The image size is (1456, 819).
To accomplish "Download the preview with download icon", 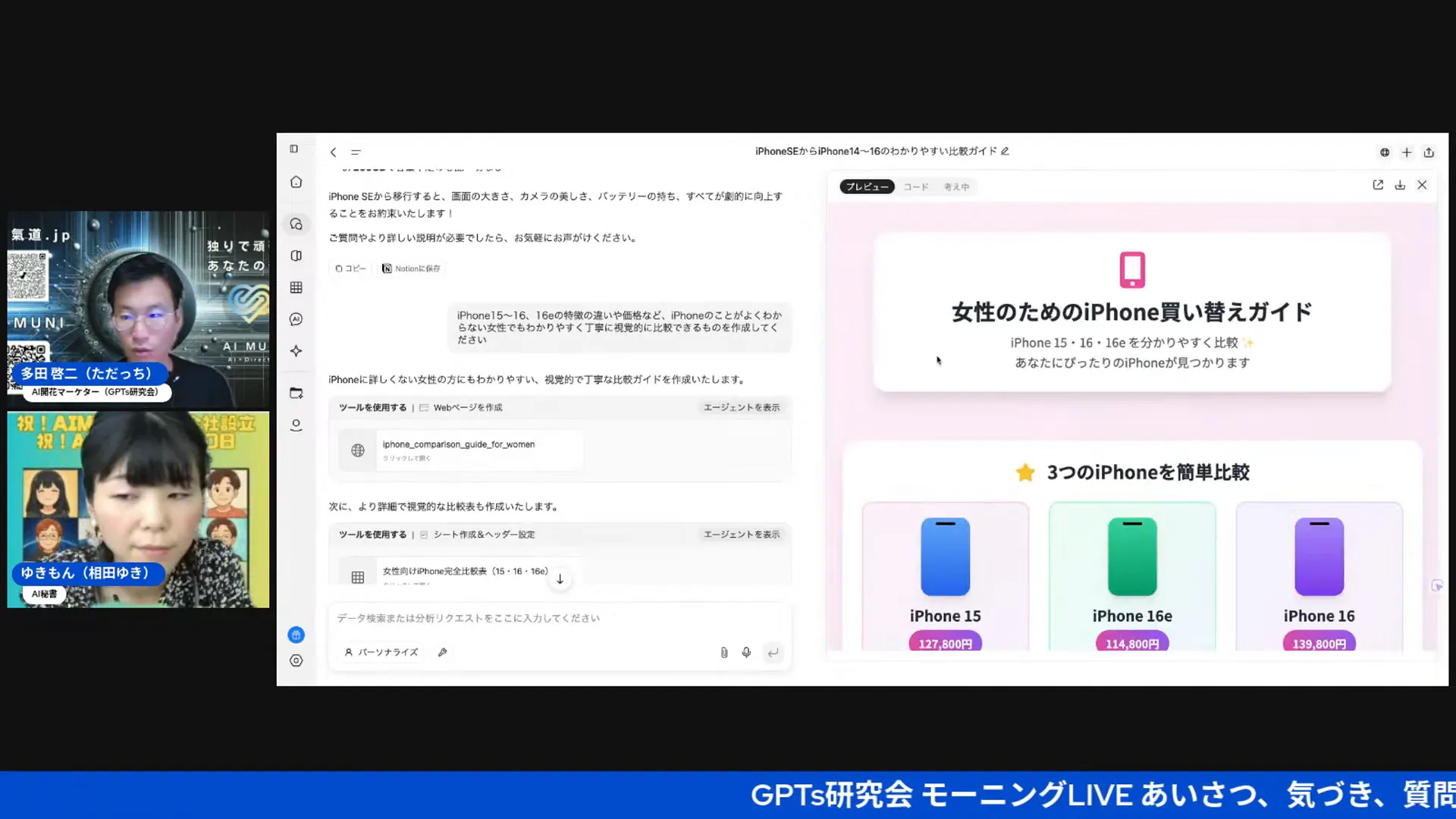I will pos(1400,185).
